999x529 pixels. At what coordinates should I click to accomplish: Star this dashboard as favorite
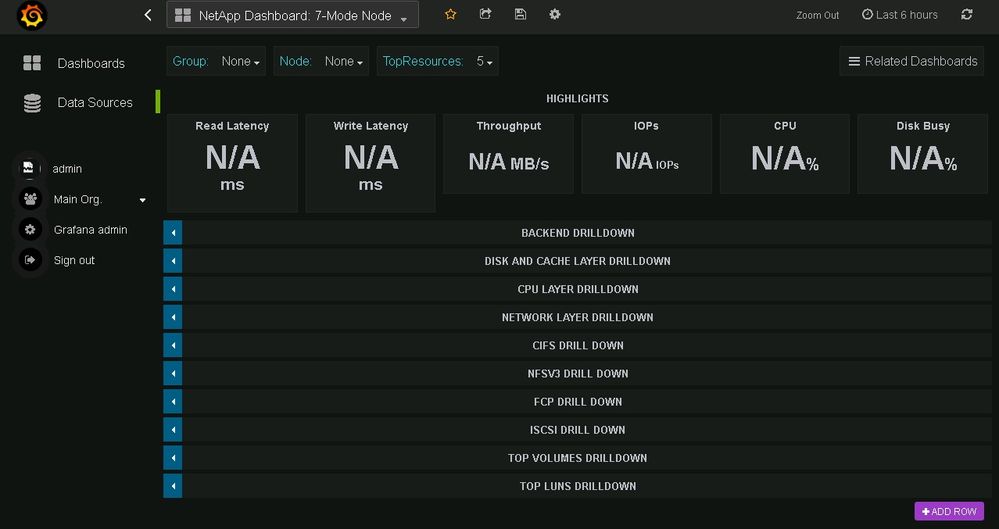click(x=451, y=15)
